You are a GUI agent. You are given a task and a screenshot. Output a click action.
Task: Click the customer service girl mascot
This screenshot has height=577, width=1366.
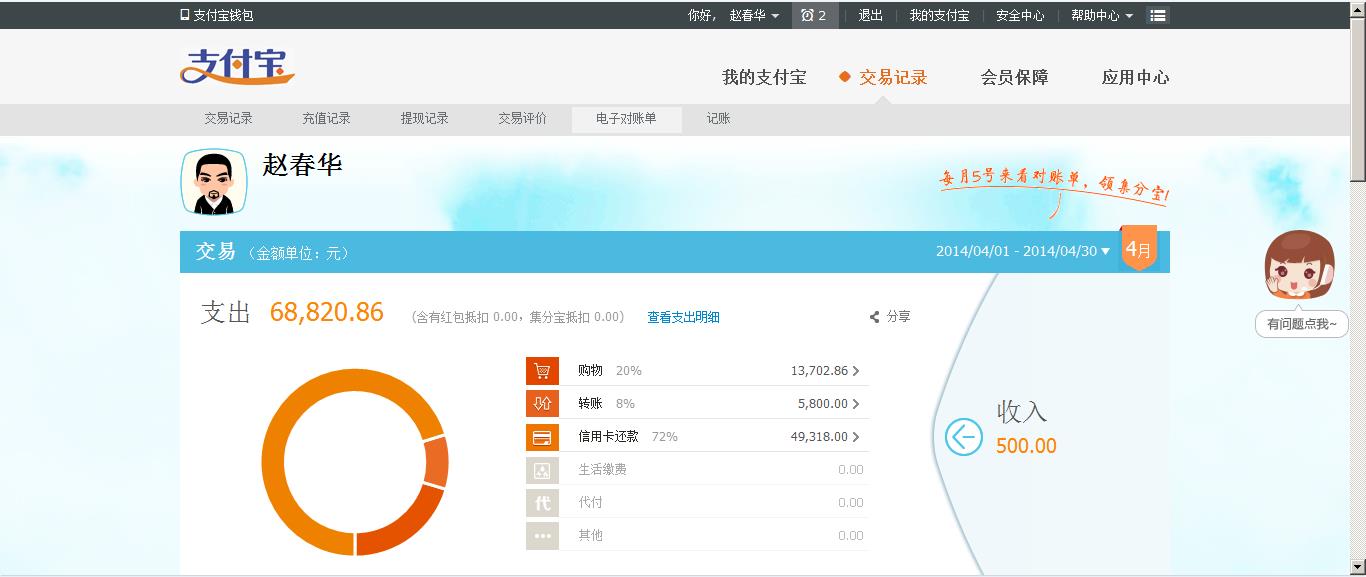(x=1299, y=266)
